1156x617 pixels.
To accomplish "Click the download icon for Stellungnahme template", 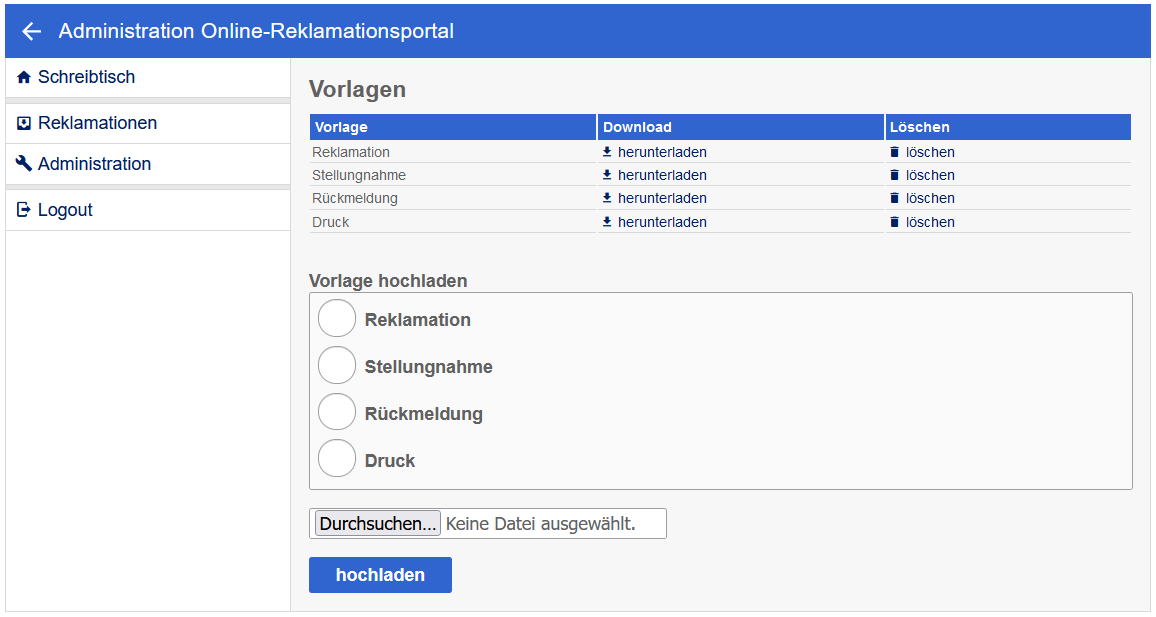I will tap(607, 175).
